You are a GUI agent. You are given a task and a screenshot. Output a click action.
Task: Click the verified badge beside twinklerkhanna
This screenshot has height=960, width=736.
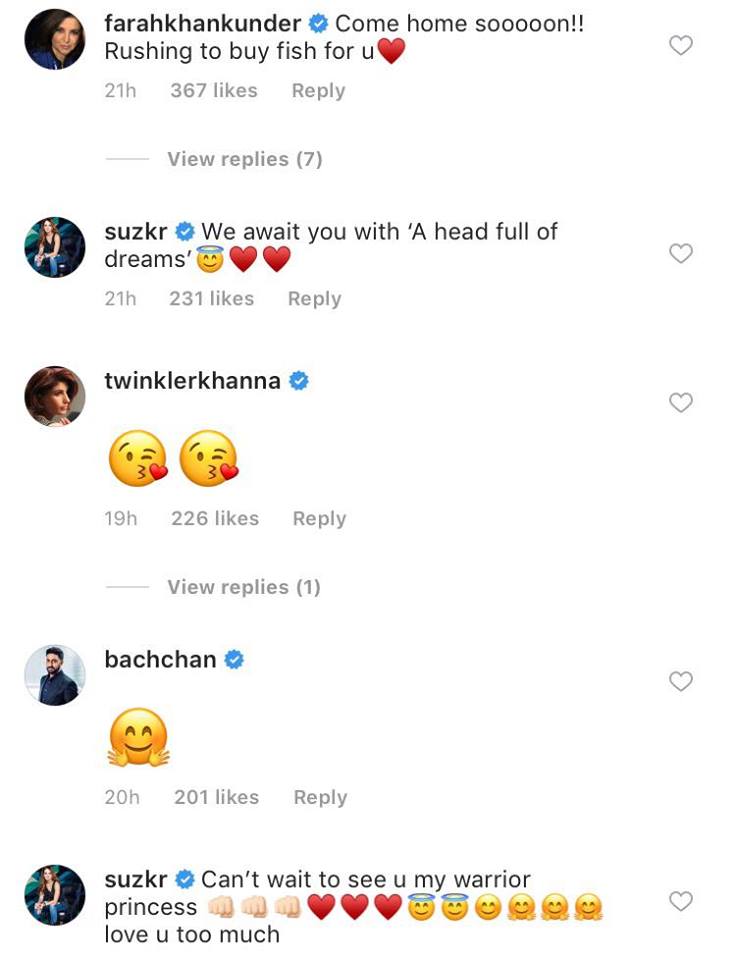tap(298, 381)
